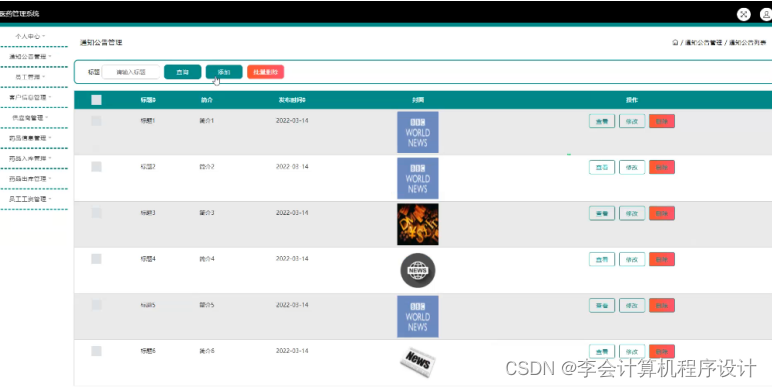Click 修改 button in row 标题1
The image size is (772, 387).
632,121
